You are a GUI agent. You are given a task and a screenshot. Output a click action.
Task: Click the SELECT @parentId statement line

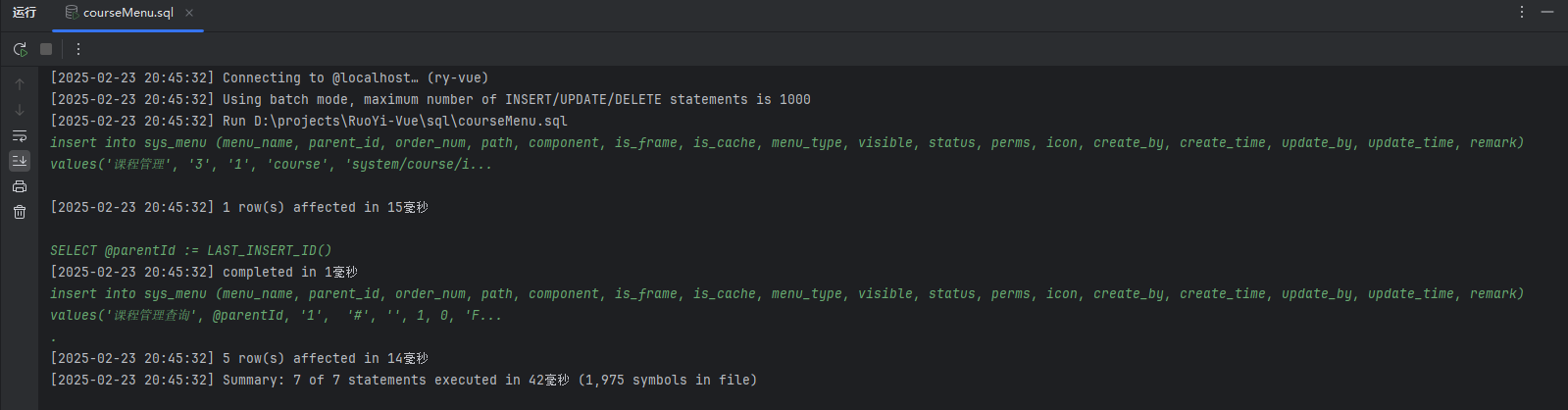click(191, 250)
